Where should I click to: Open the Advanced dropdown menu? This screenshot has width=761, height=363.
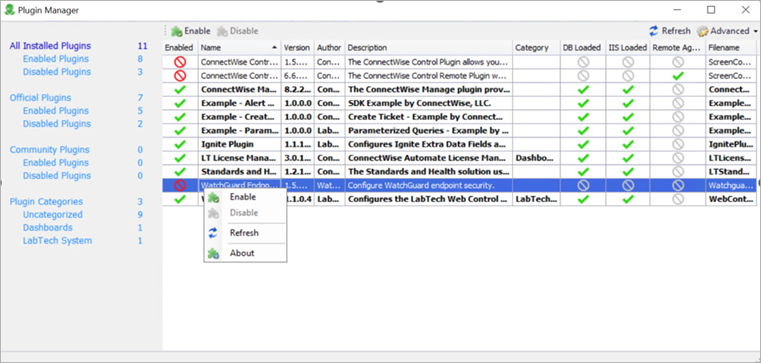click(x=728, y=31)
